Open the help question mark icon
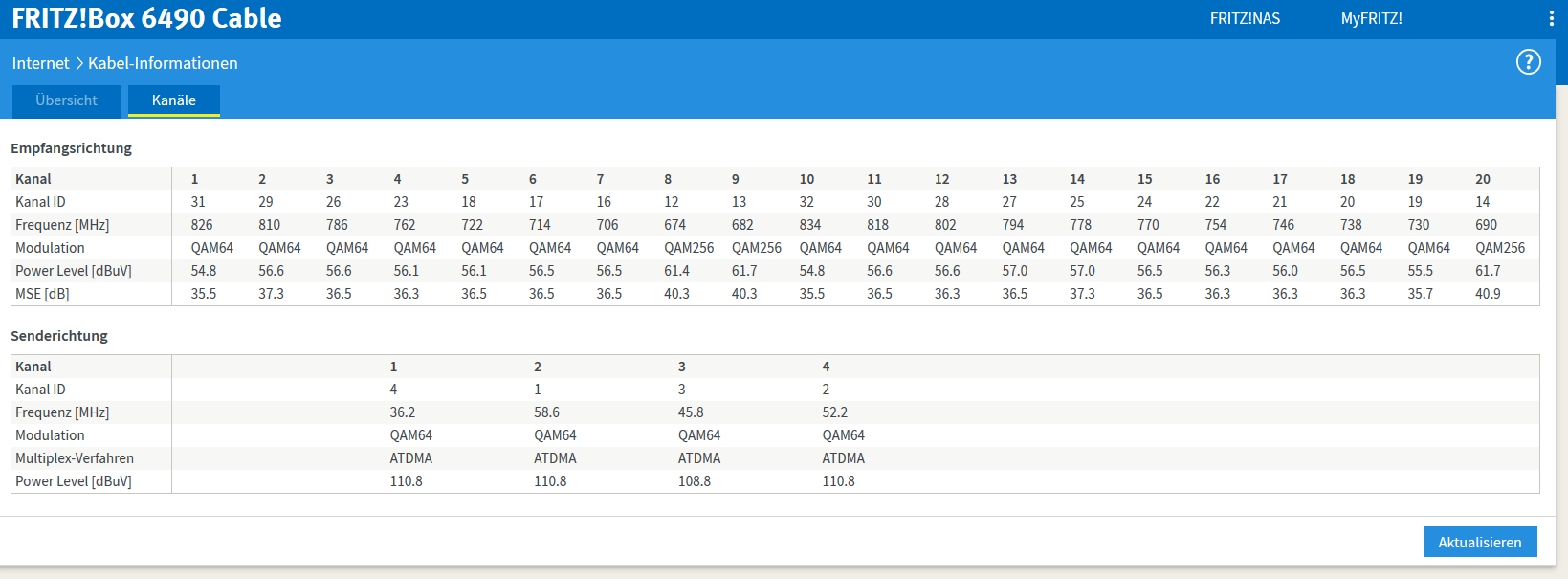Image resolution: width=1568 pixels, height=579 pixels. pyautogui.click(x=1529, y=62)
